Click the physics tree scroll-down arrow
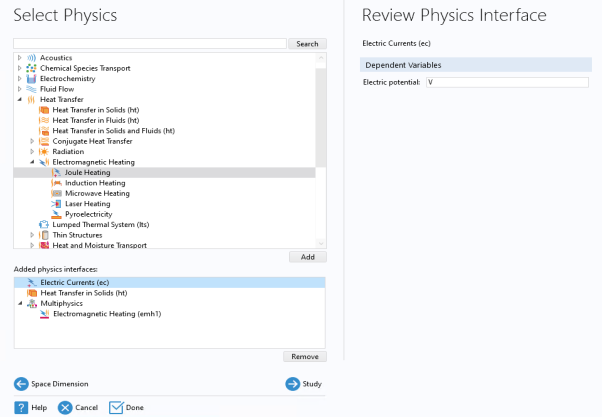The width and height of the screenshot is (602, 417). point(321,243)
